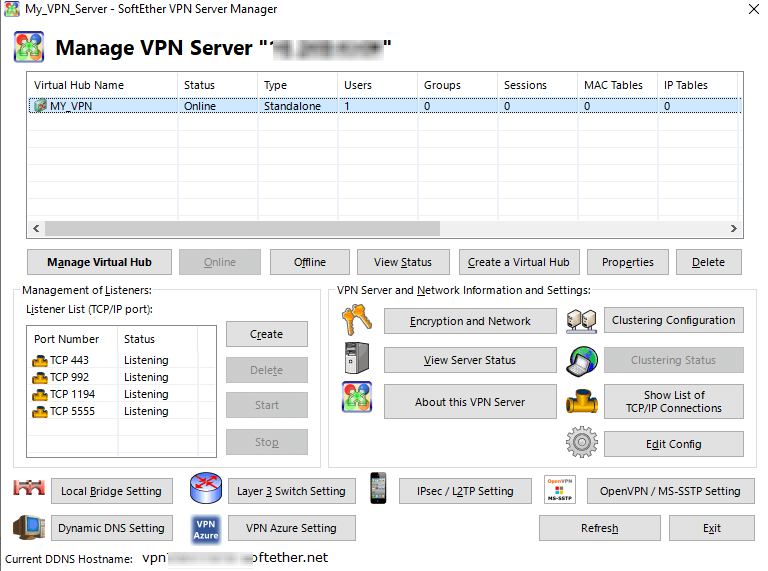Click the Users column header

378,85
